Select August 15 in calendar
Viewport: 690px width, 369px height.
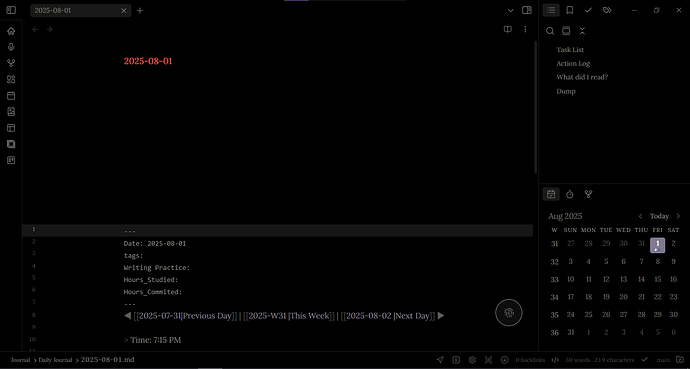[x=657, y=279]
